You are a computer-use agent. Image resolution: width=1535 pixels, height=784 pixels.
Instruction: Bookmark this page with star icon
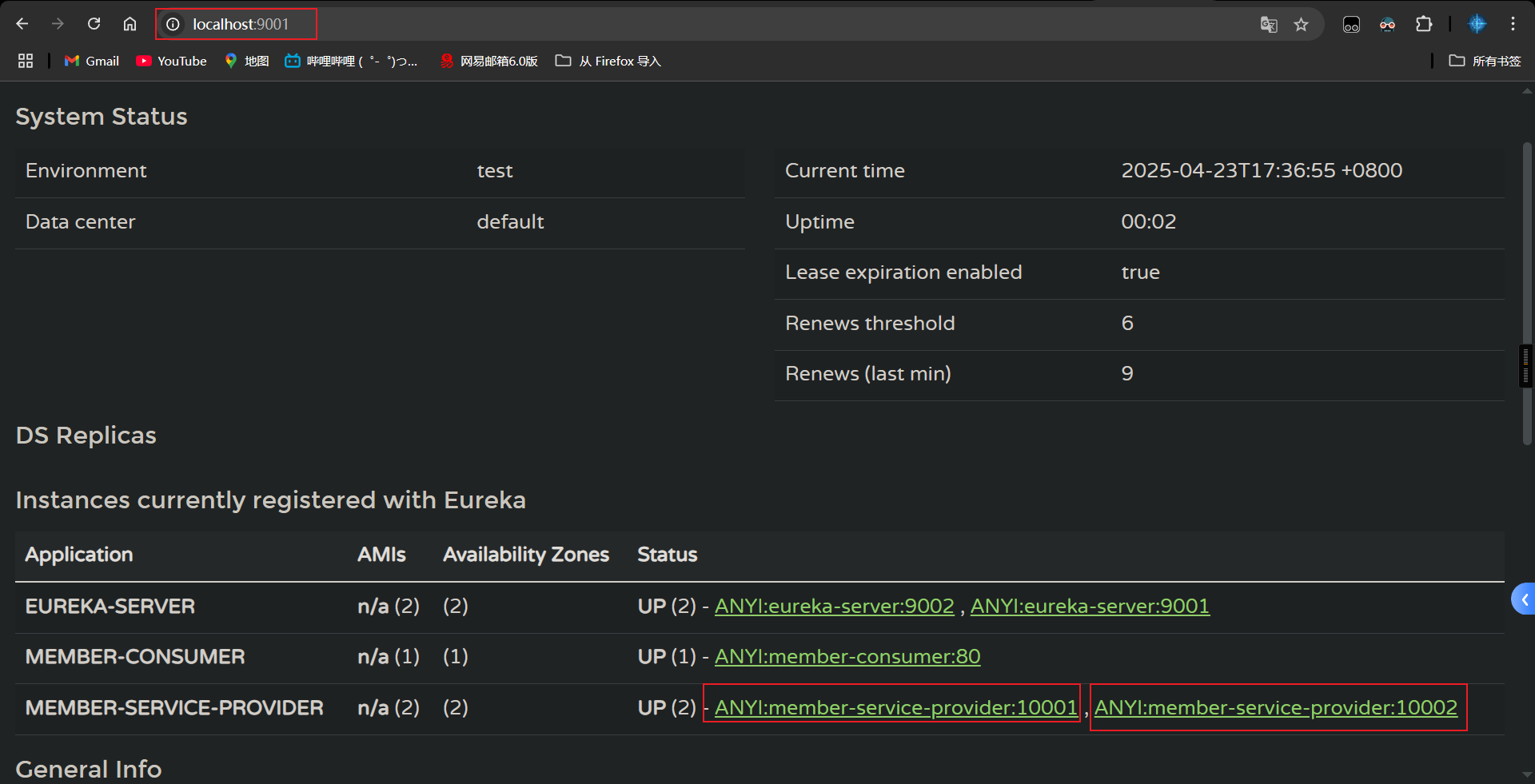(1302, 25)
